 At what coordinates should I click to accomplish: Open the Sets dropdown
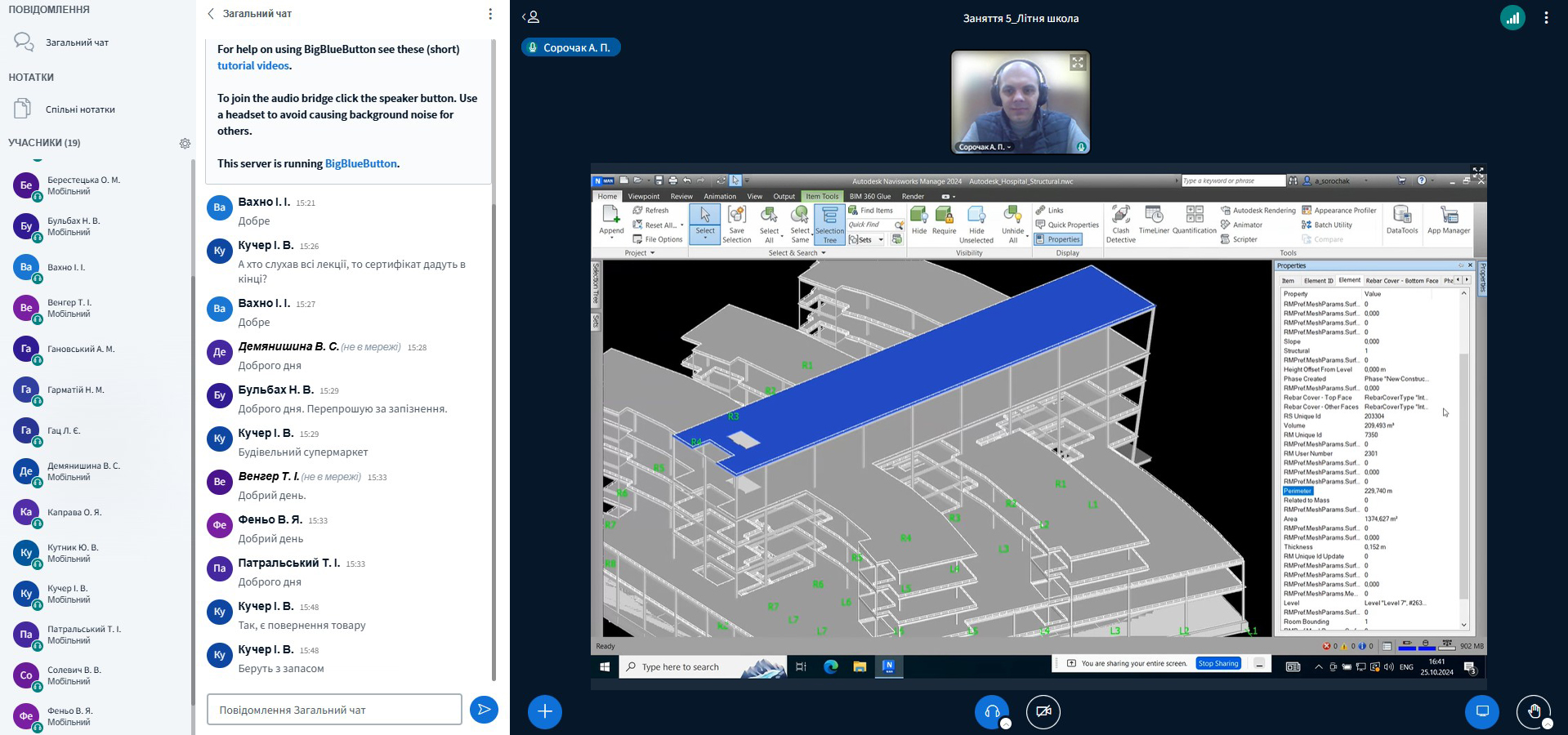[867, 239]
